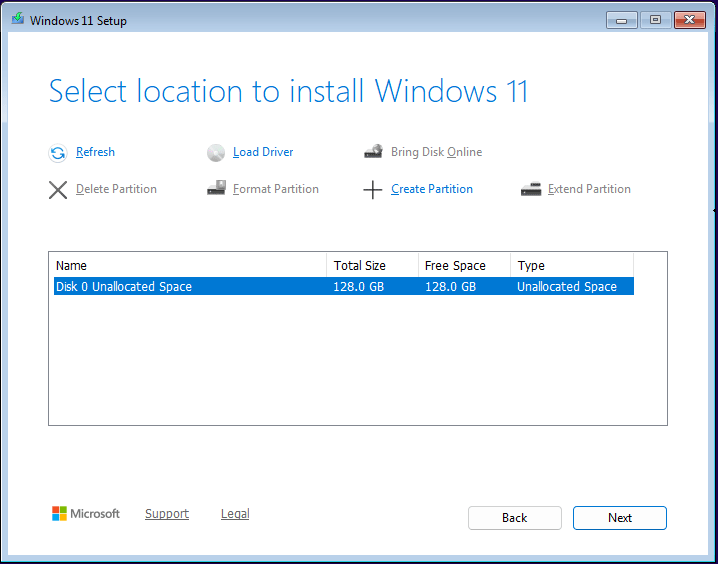The width and height of the screenshot is (718, 564).
Task: Click the Refresh circular arrows icon
Action: (x=58, y=153)
